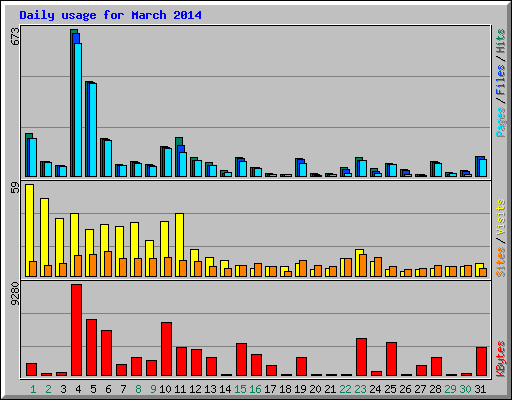Click the 59 axis maximum label
512x400 pixels.
15,187
